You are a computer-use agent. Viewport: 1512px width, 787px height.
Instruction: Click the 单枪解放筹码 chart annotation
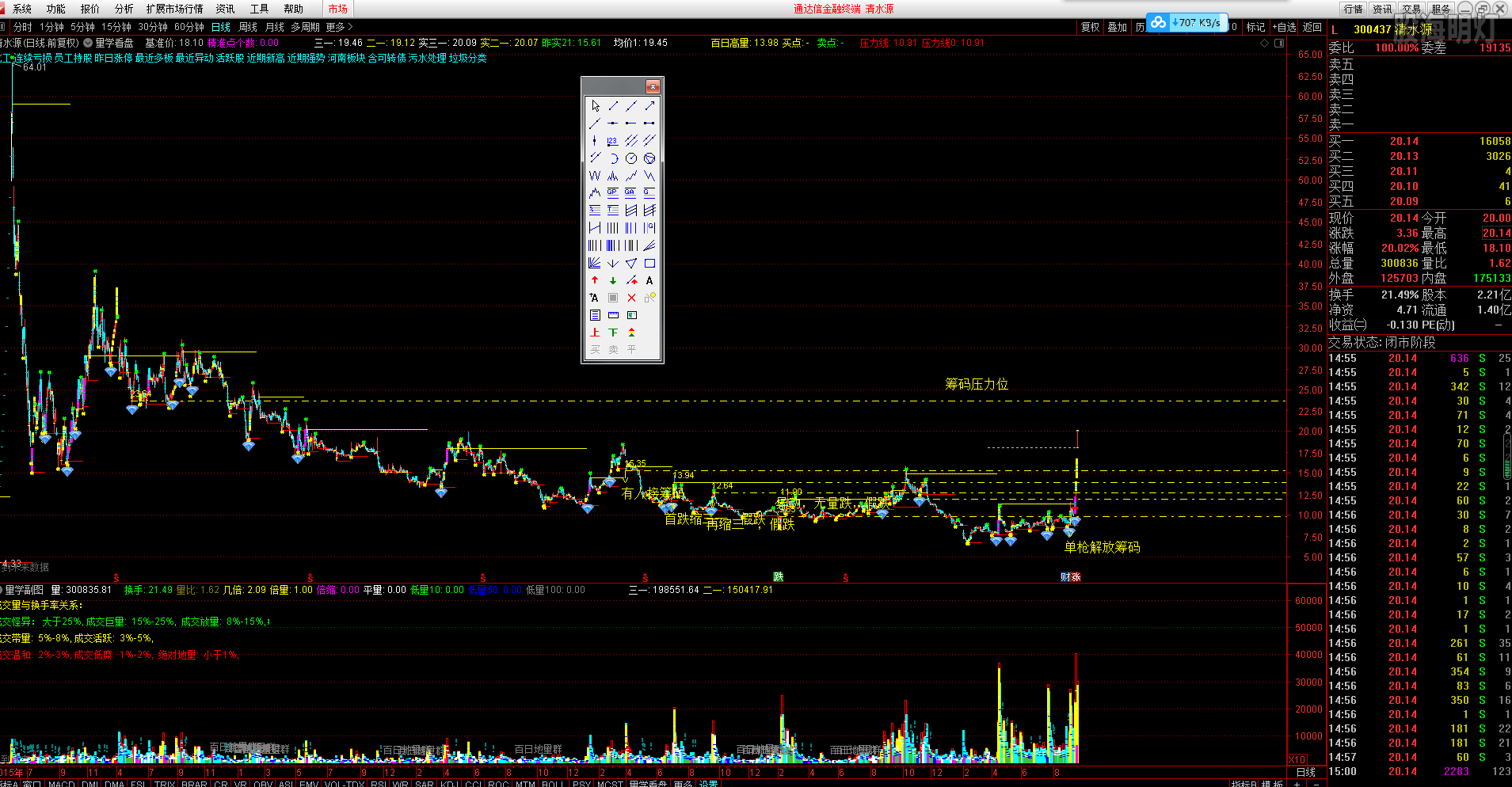[1102, 547]
